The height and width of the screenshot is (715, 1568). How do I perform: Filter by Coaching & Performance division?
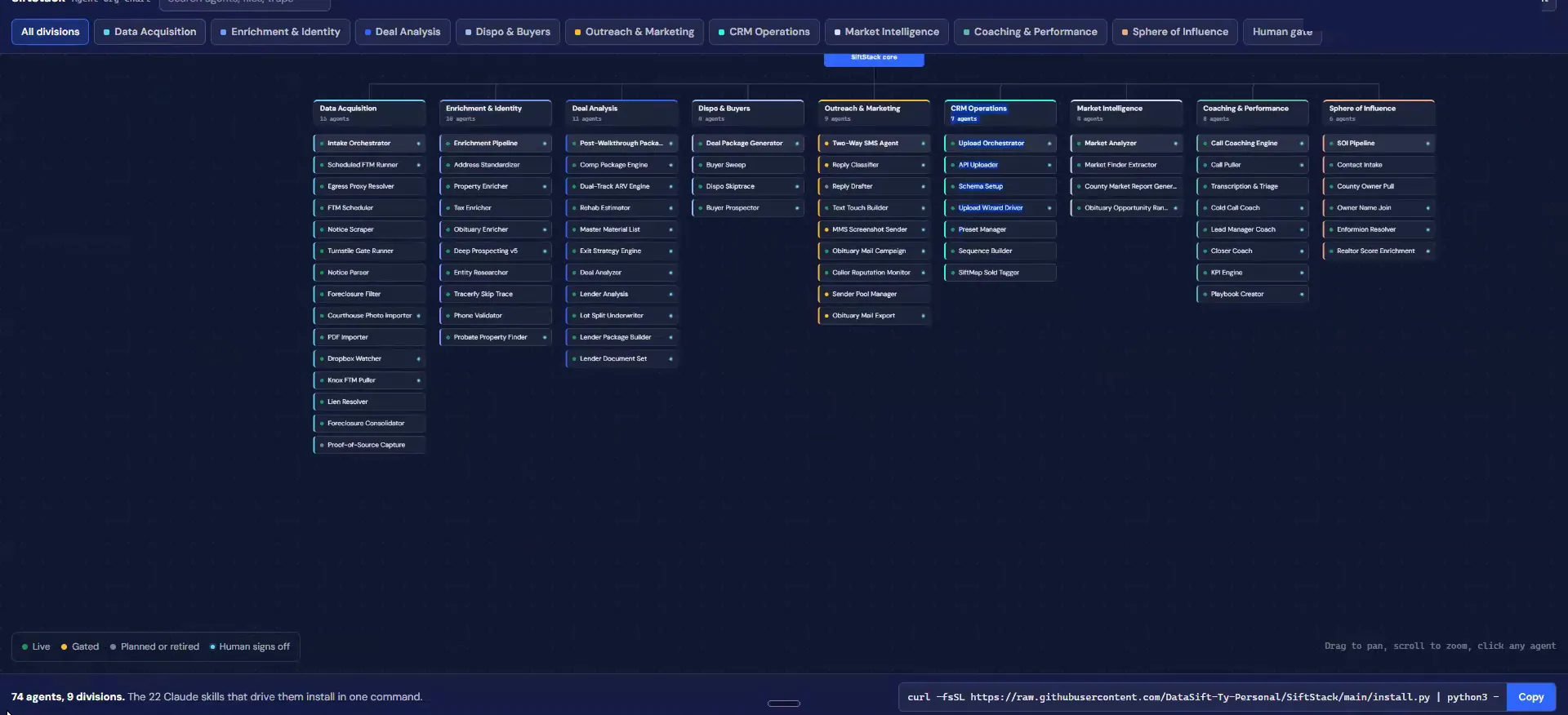click(1030, 32)
